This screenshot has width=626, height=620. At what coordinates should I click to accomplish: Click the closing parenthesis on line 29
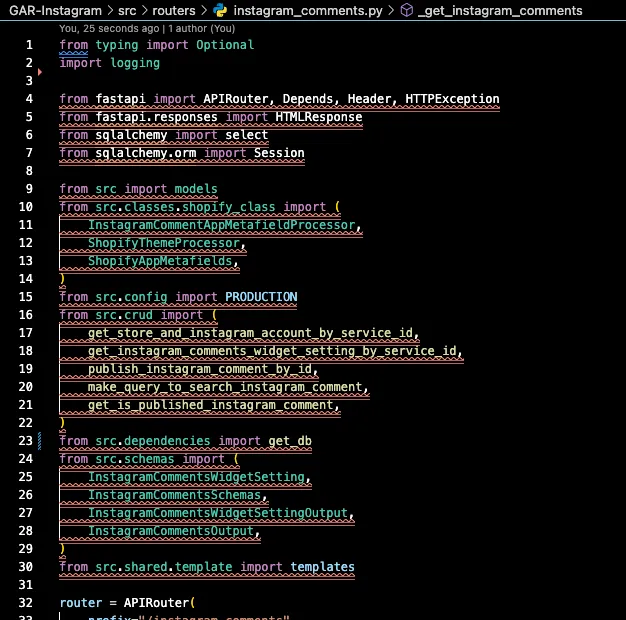tap(62, 549)
